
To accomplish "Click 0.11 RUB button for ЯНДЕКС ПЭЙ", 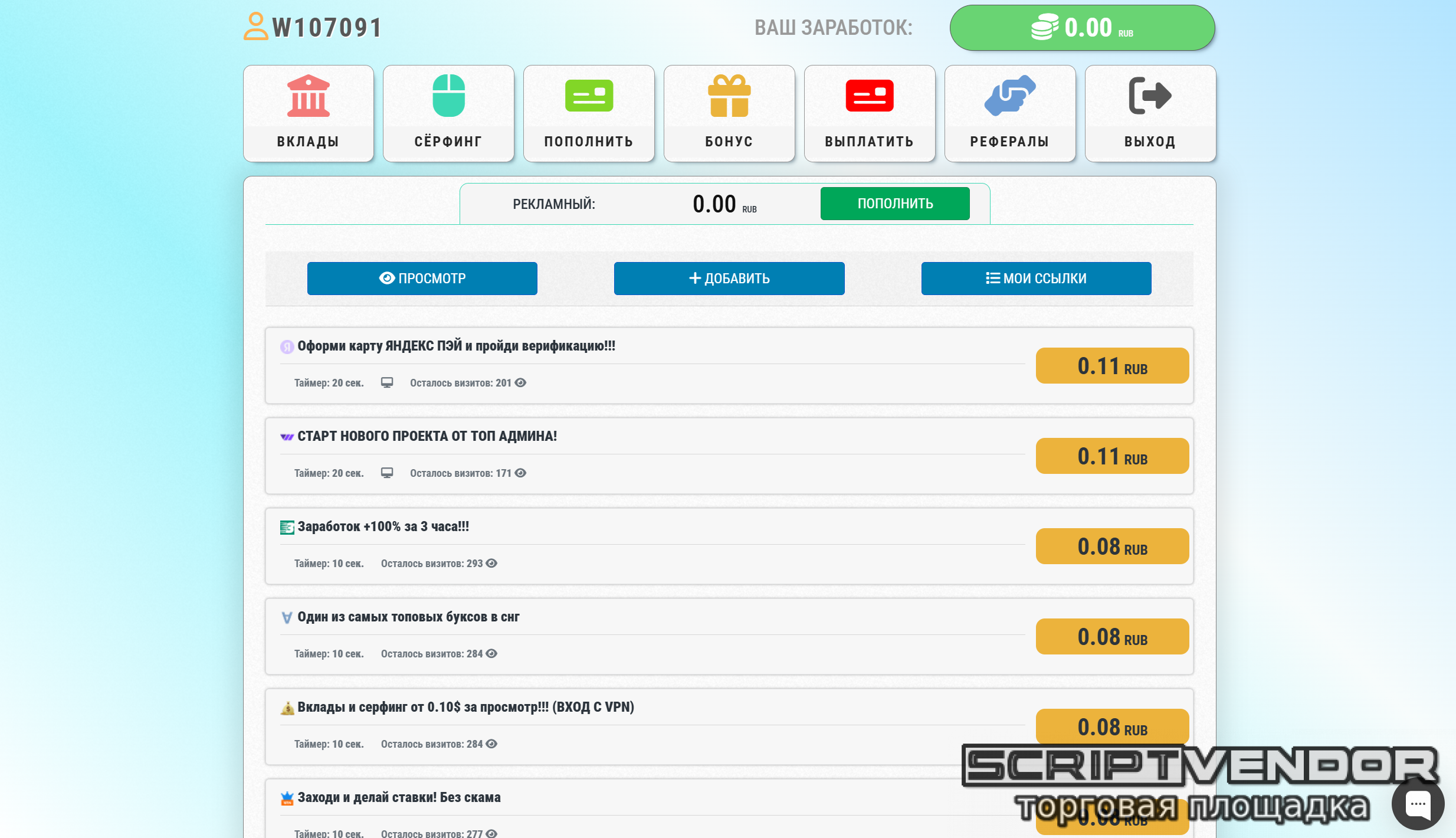I will (x=1112, y=366).
